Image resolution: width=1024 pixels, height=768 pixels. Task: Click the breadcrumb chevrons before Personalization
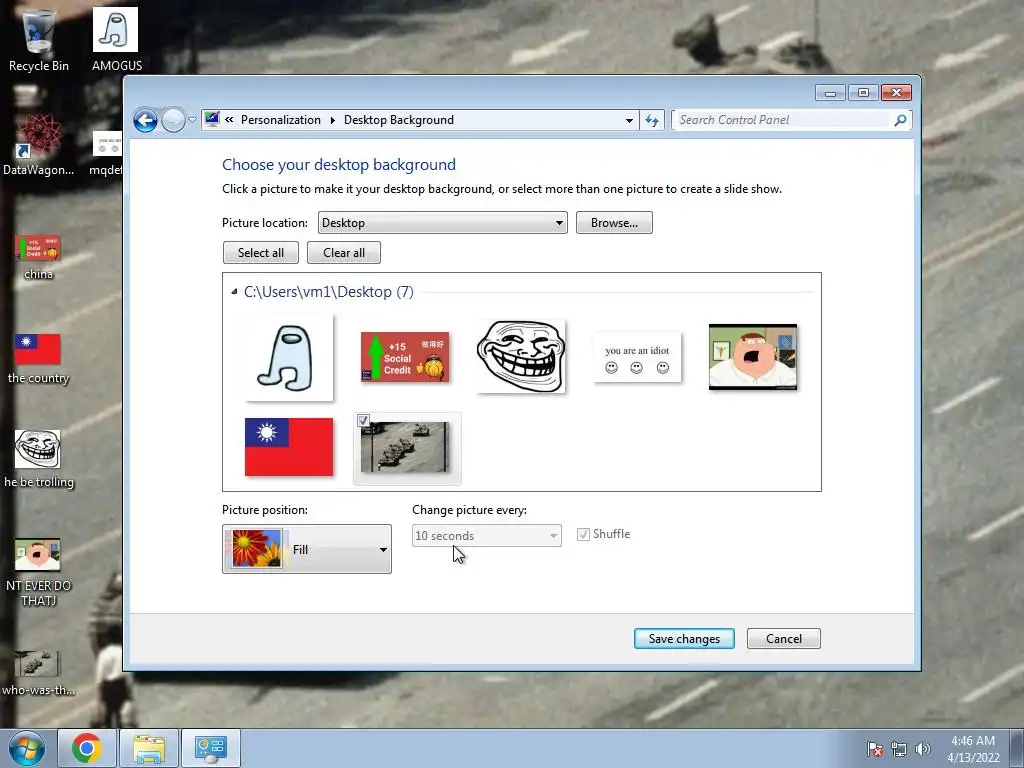[229, 120]
